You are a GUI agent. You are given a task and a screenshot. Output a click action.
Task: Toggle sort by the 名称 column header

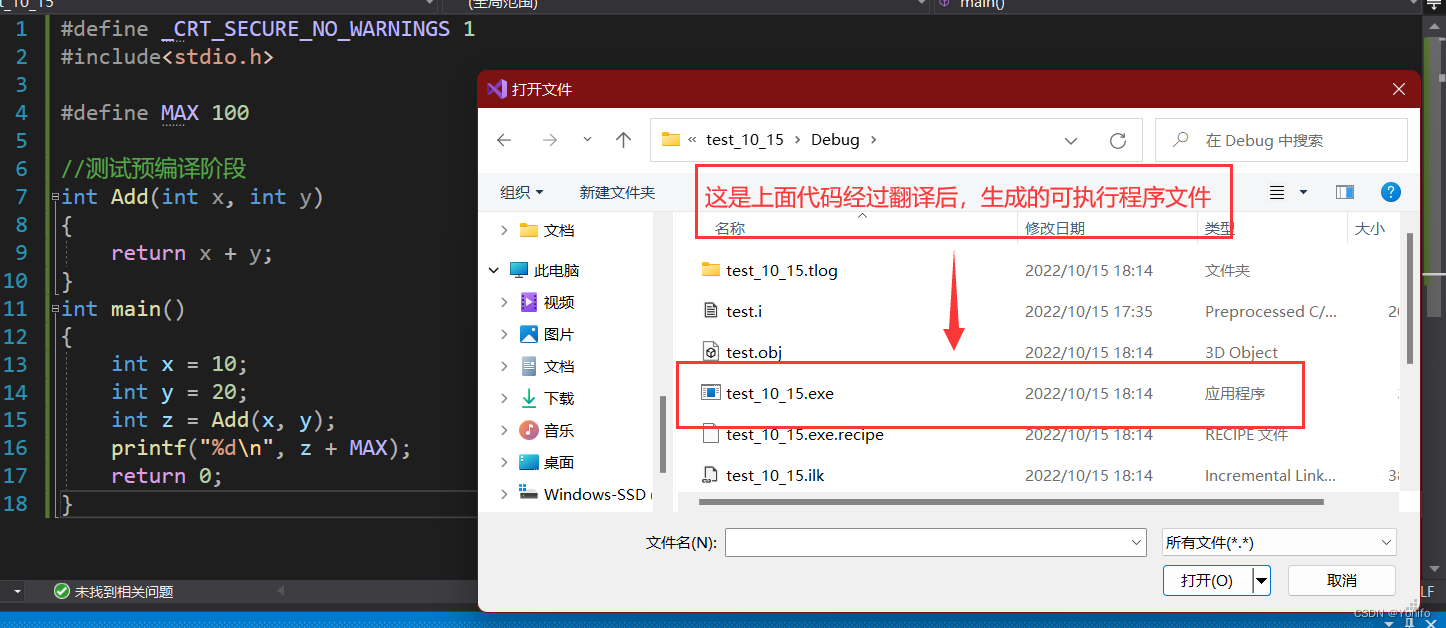[729, 228]
